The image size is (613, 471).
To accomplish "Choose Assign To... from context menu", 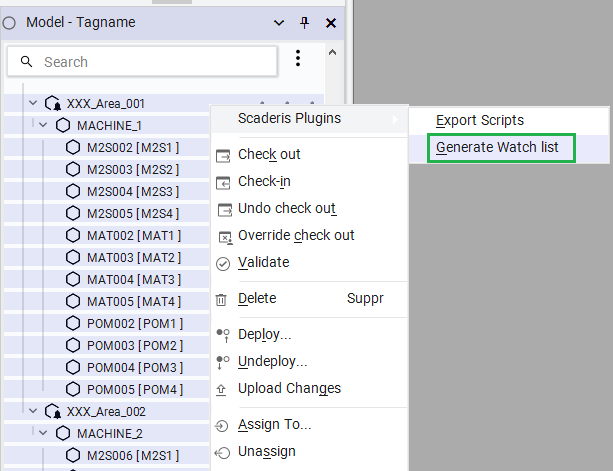I will (274, 425).
